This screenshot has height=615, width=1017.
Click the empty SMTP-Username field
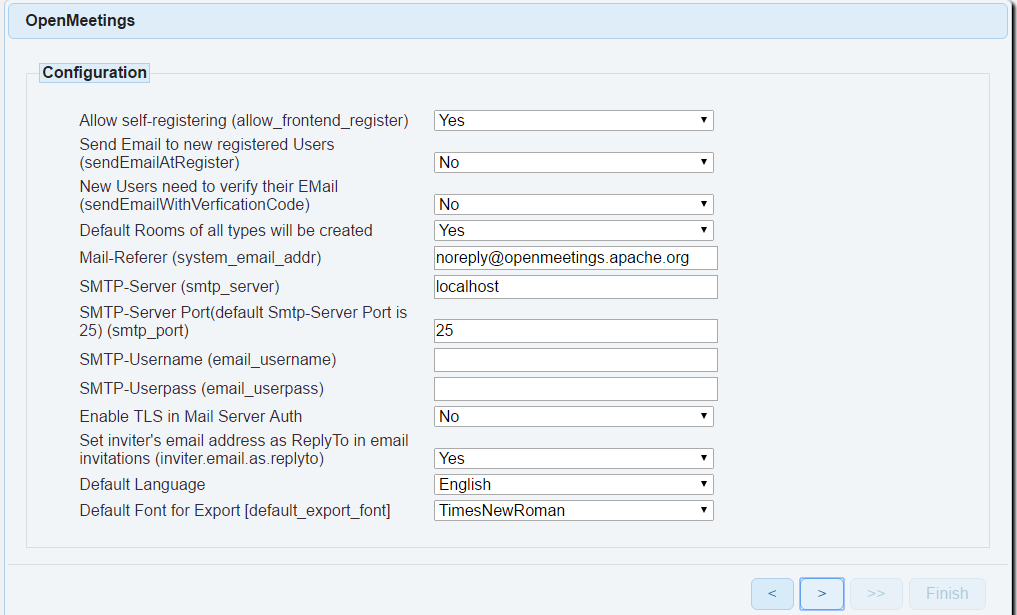click(x=575, y=360)
